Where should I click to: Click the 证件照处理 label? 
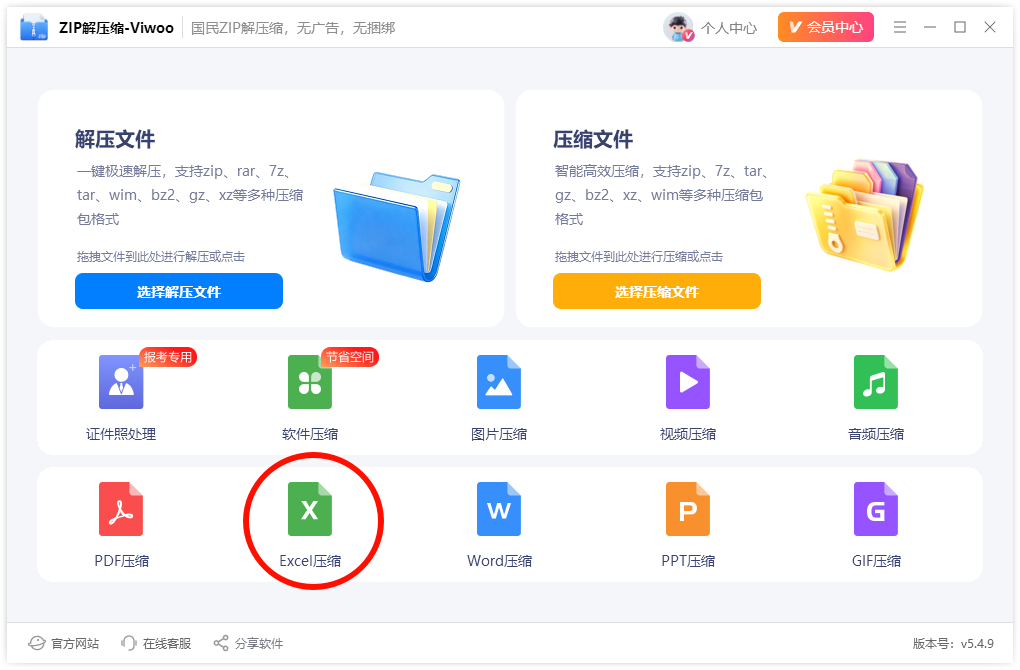(x=121, y=434)
